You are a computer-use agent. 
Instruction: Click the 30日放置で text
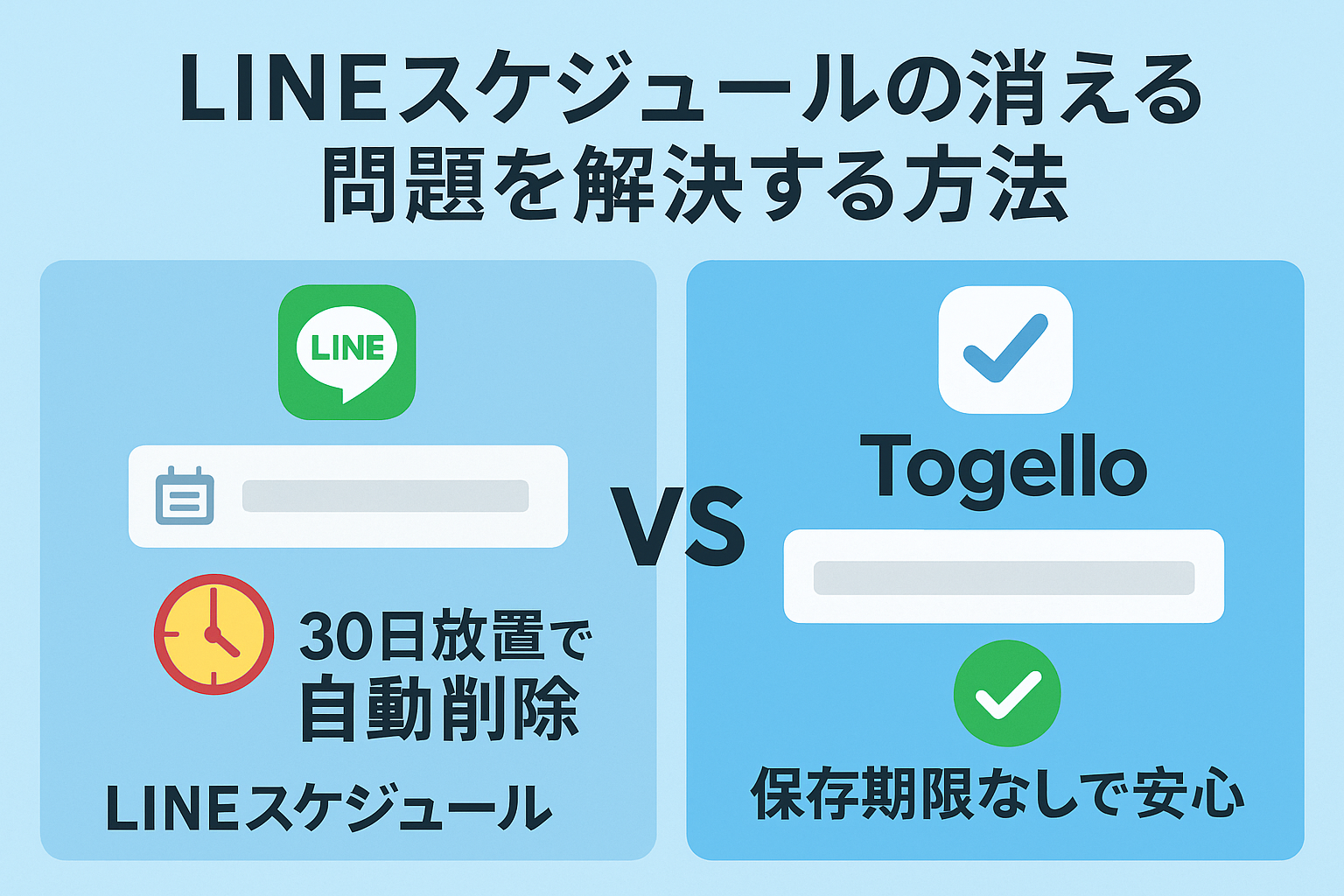(x=446, y=638)
